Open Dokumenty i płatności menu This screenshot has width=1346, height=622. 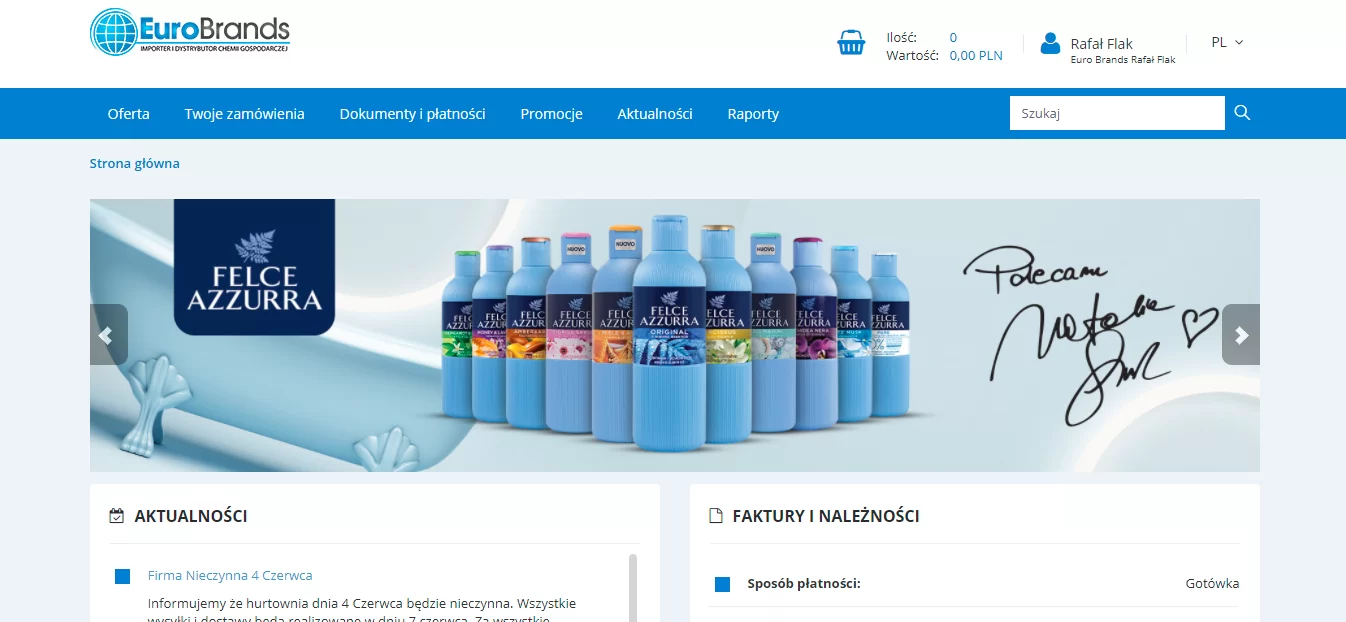(x=413, y=114)
